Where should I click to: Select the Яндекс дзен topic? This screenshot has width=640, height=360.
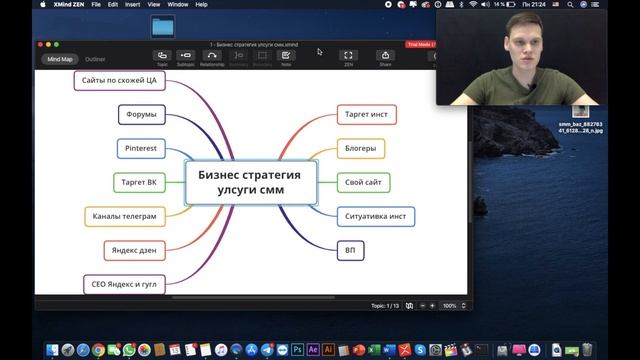pyautogui.click(x=134, y=250)
